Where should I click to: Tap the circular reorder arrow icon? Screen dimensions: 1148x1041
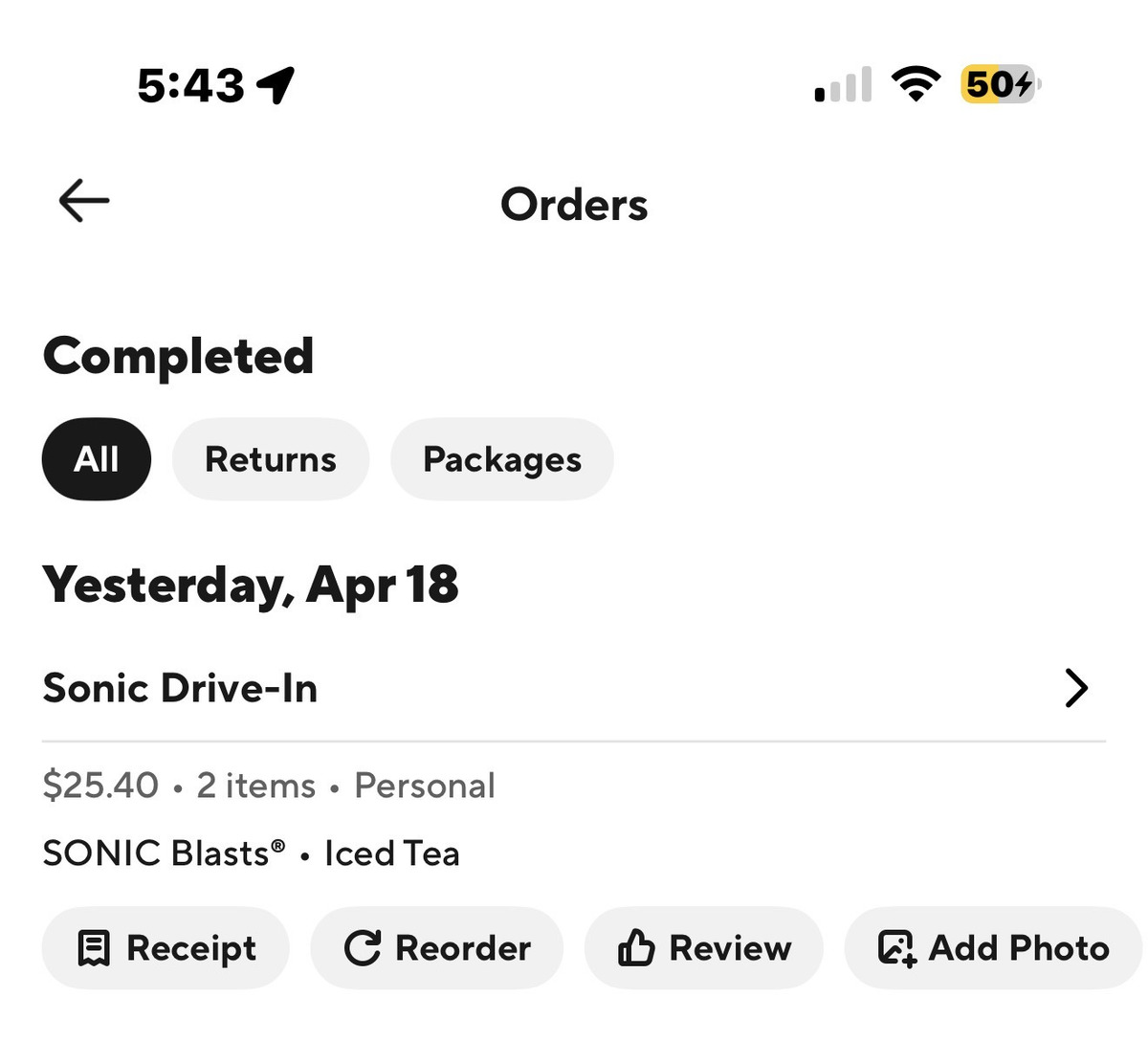(363, 948)
